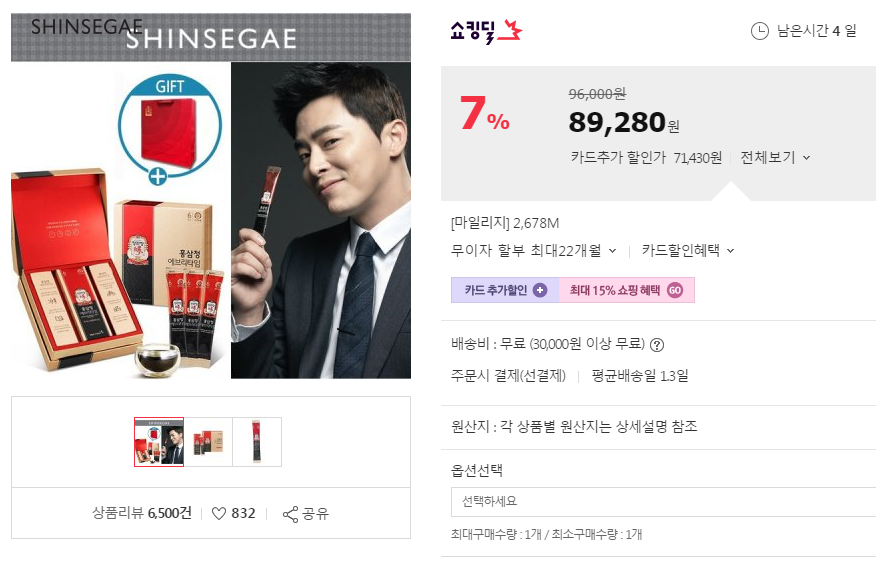Viewport: 876px width, 570px height.
Task: Click the share icon next to 공유
Action: click(291, 514)
